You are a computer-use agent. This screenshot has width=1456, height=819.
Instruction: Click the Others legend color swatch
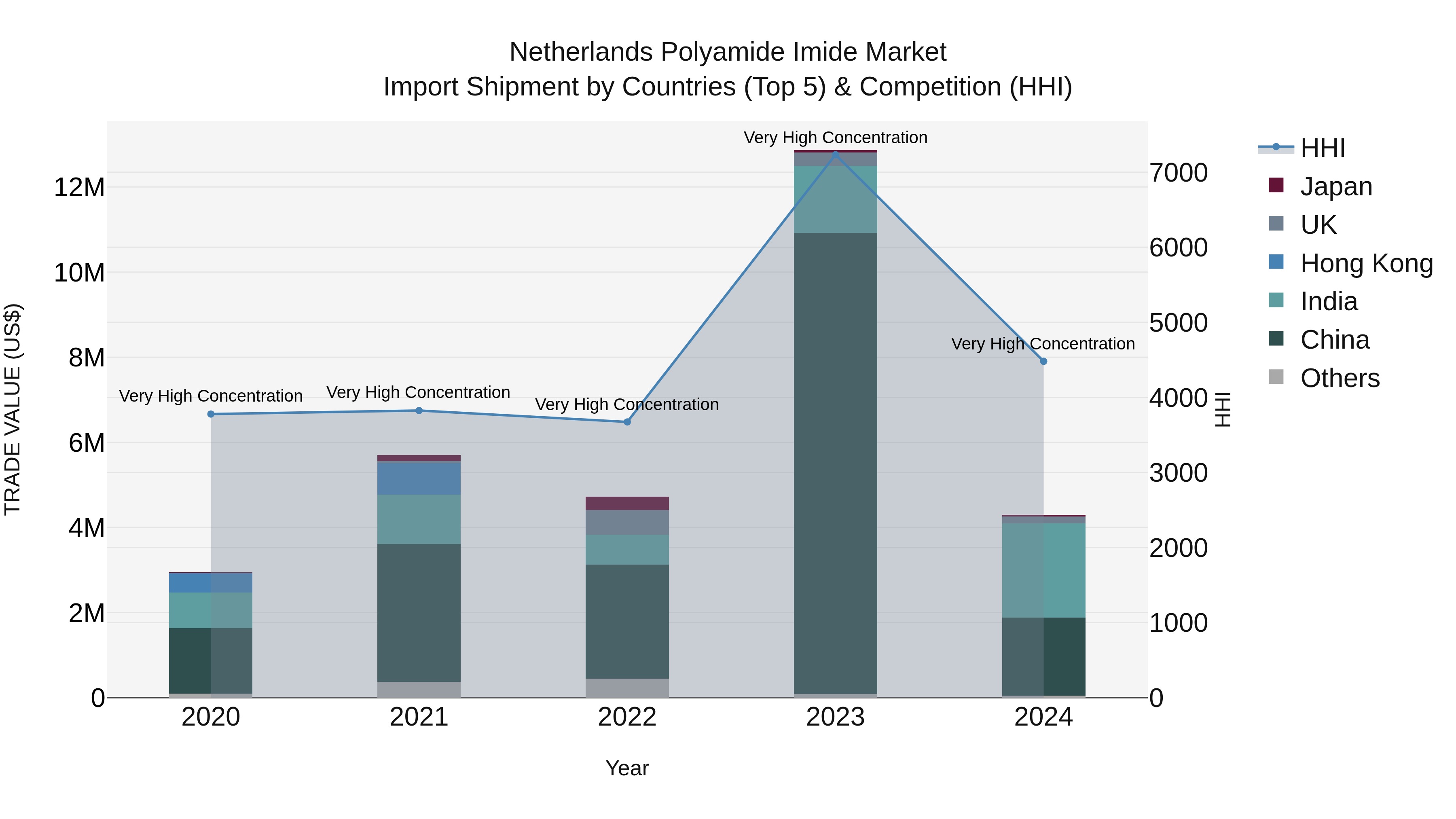pyautogui.click(x=1276, y=377)
